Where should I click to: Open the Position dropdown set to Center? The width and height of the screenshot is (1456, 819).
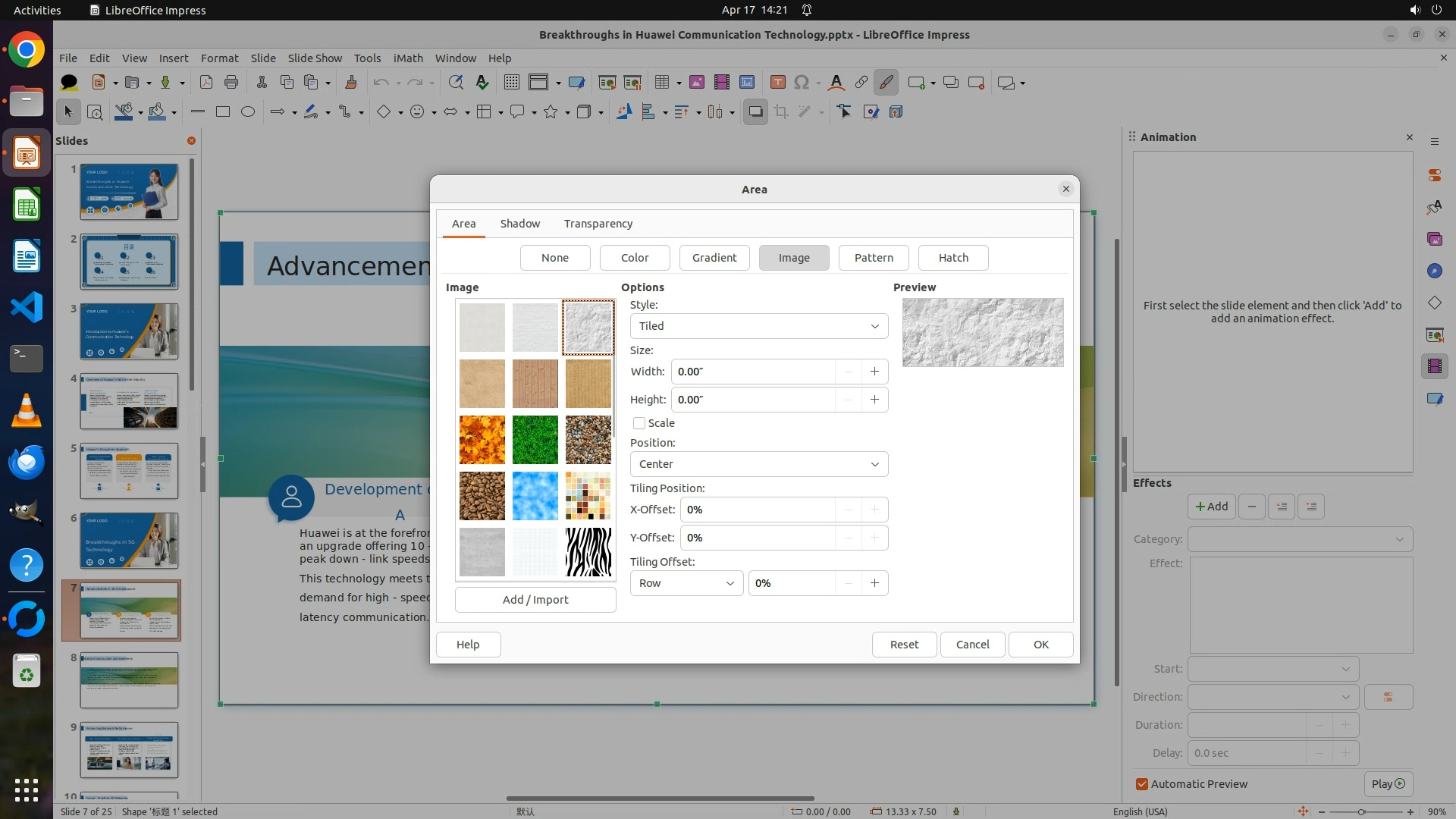point(758,464)
